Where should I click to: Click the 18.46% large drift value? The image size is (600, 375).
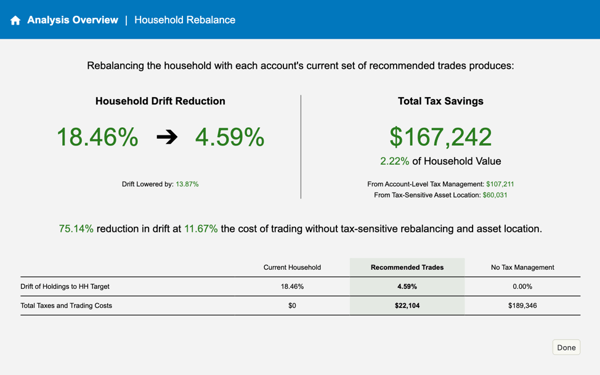click(x=98, y=137)
